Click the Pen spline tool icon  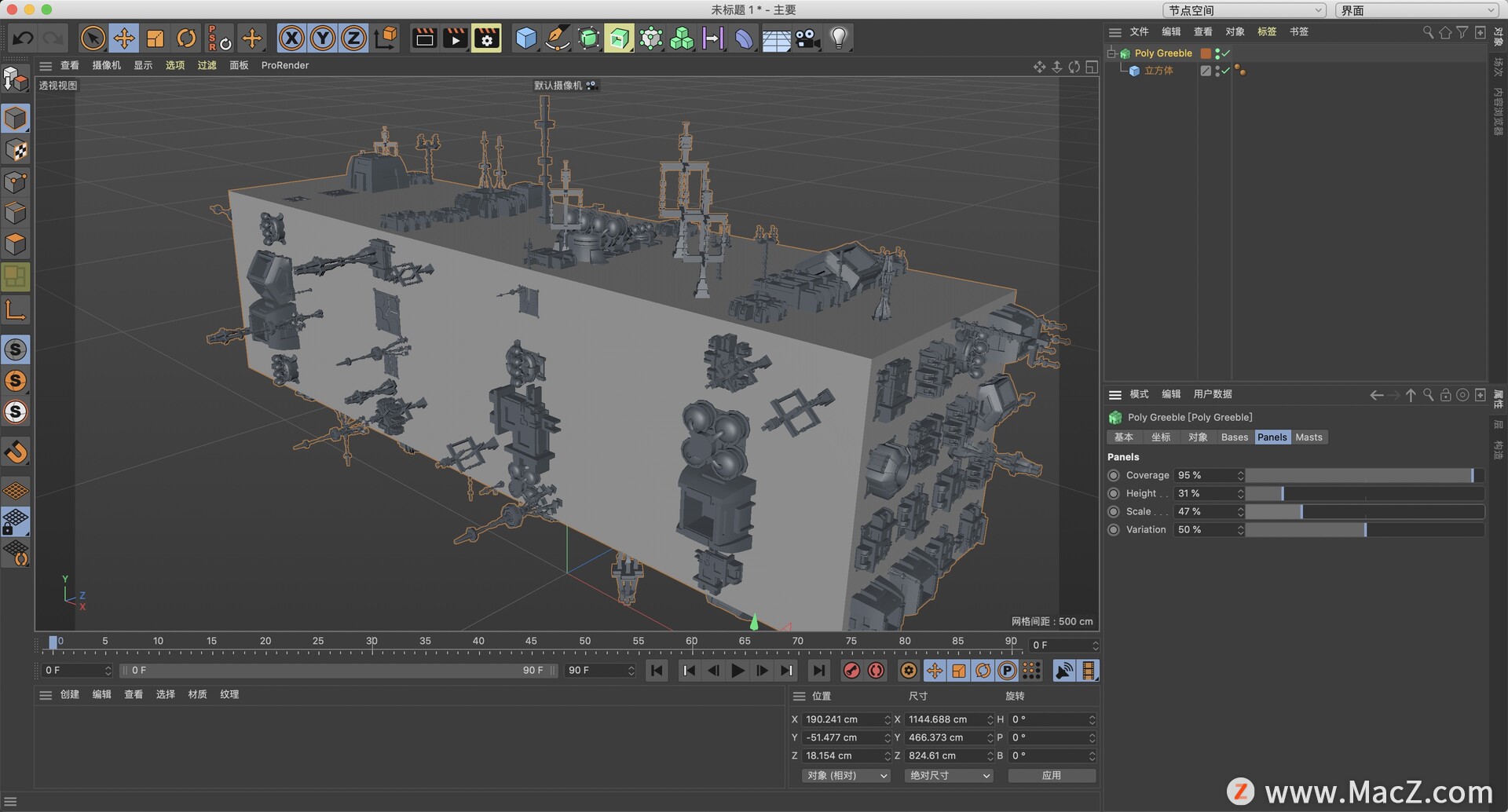[x=558, y=38]
